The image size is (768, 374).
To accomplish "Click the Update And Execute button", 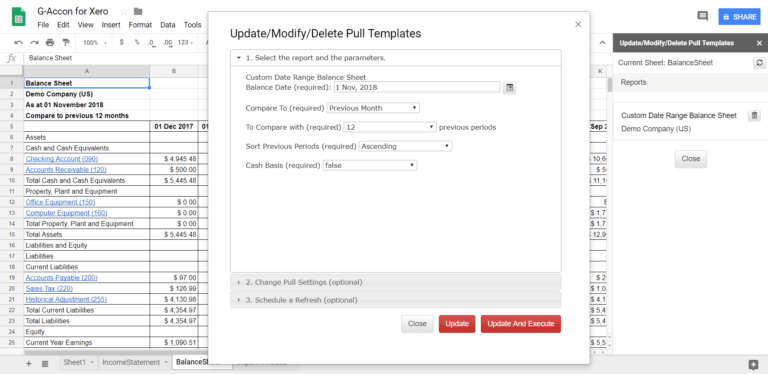I will coord(521,324).
